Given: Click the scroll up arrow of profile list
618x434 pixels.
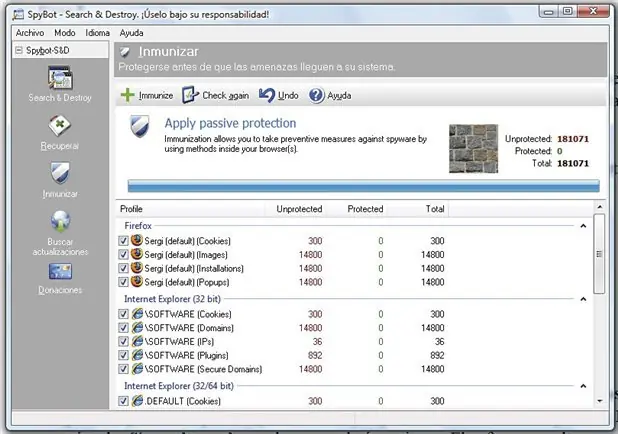Looking at the screenshot, I should point(599,207).
